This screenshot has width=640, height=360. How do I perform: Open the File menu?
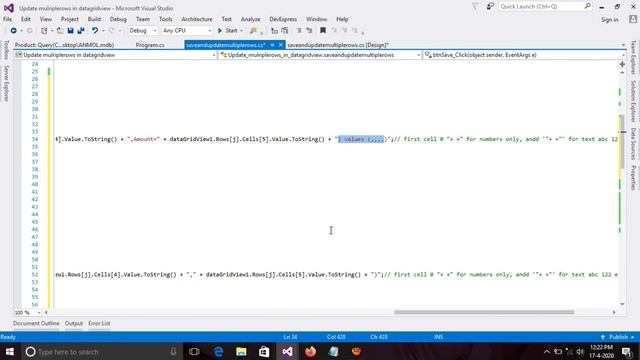pyautogui.click(x=7, y=19)
